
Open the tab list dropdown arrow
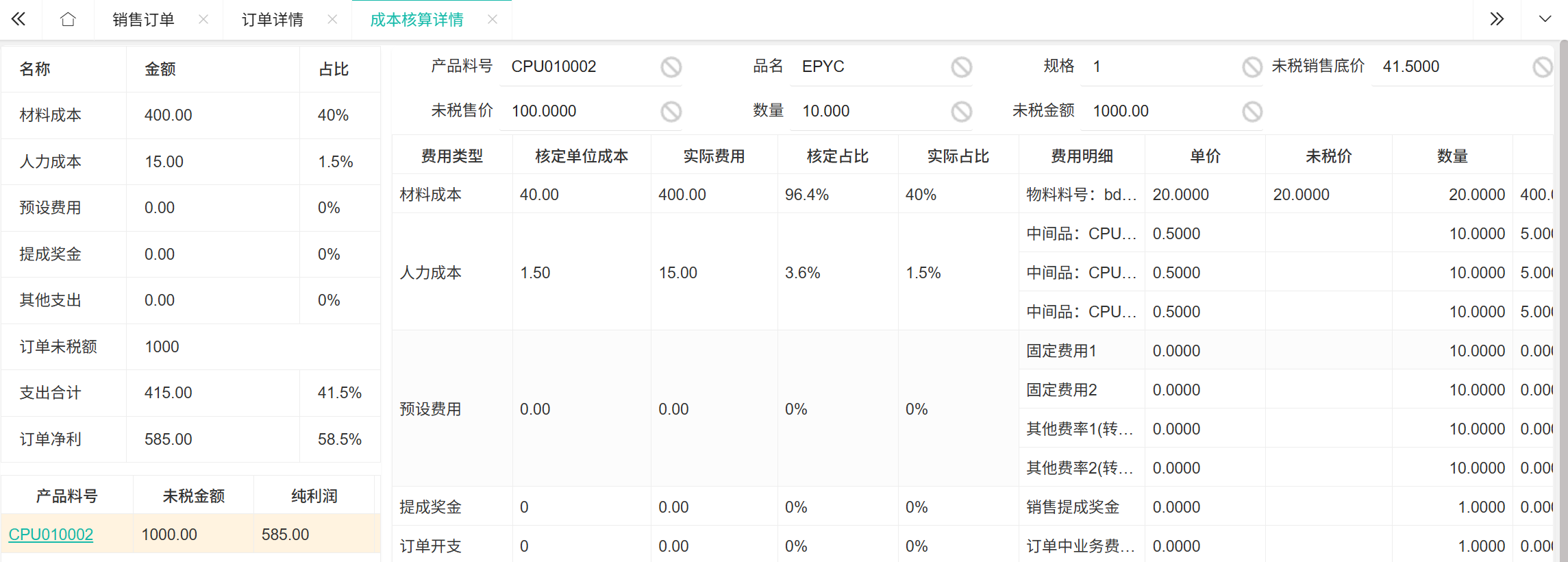[1545, 19]
